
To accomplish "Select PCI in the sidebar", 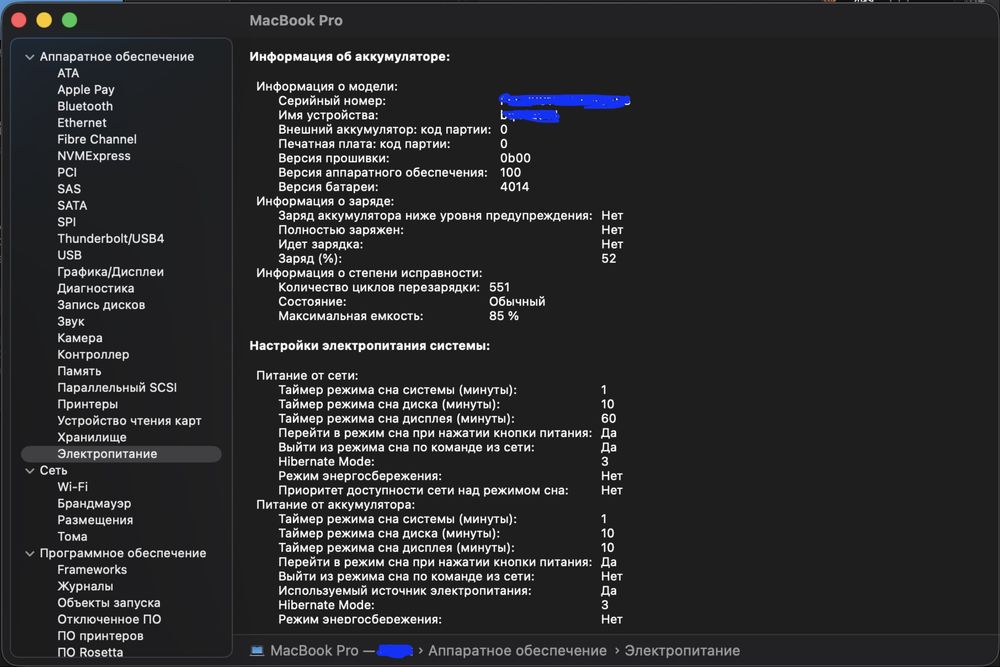I will coord(67,173).
